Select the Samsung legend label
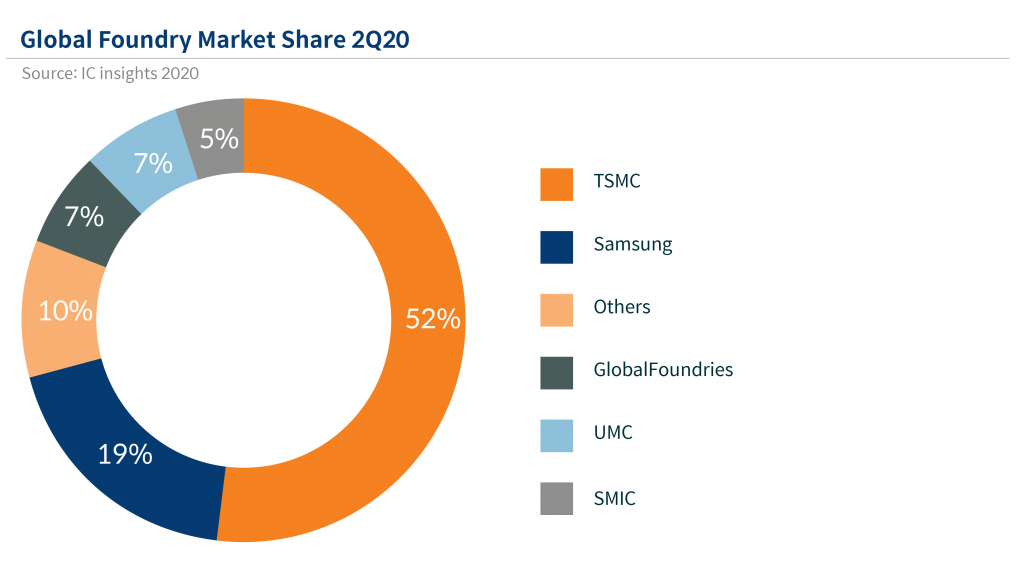This screenshot has height=577, width=1024. [x=632, y=244]
